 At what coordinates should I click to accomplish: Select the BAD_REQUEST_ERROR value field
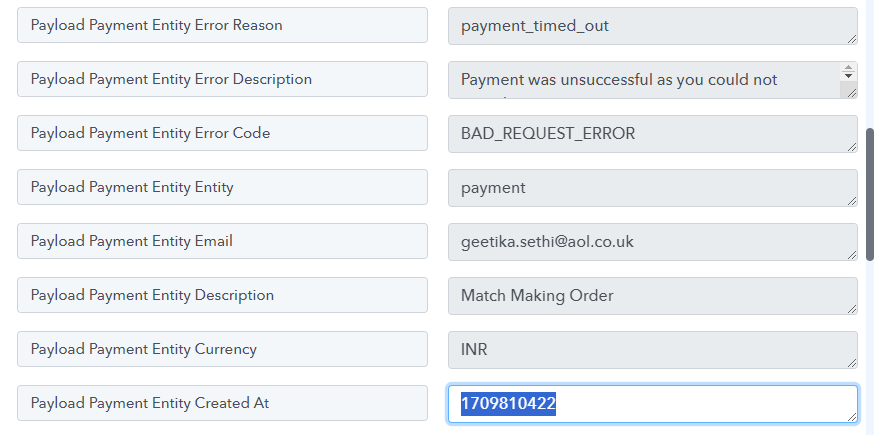(x=653, y=134)
